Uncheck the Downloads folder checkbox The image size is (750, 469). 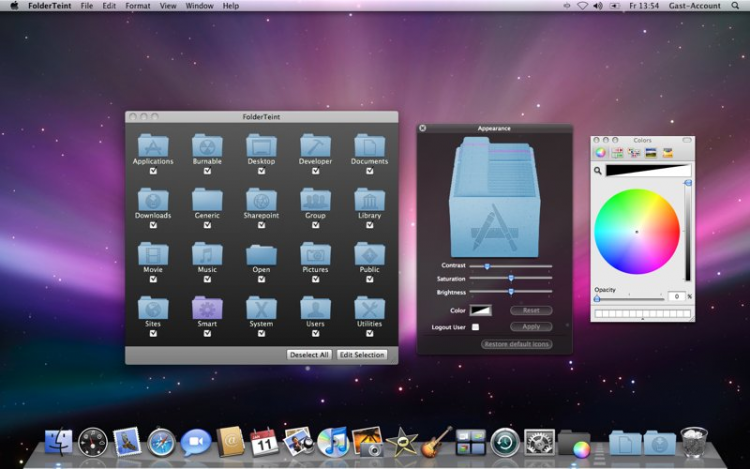pos(153,225)
